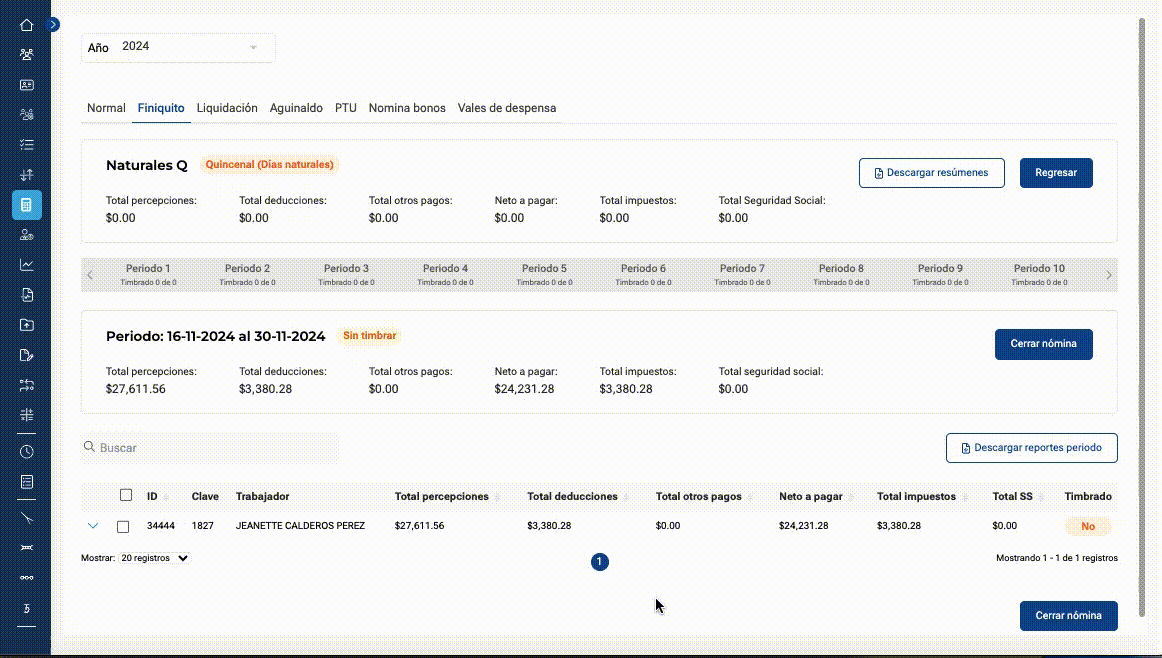Switch to the Liquidación tab
The image size is (1162, 658).
[x=227, y=108]
